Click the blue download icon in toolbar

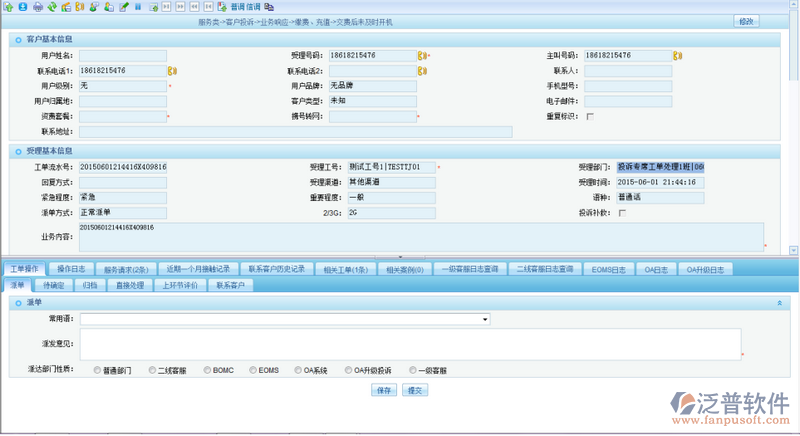tap(23, 6)
